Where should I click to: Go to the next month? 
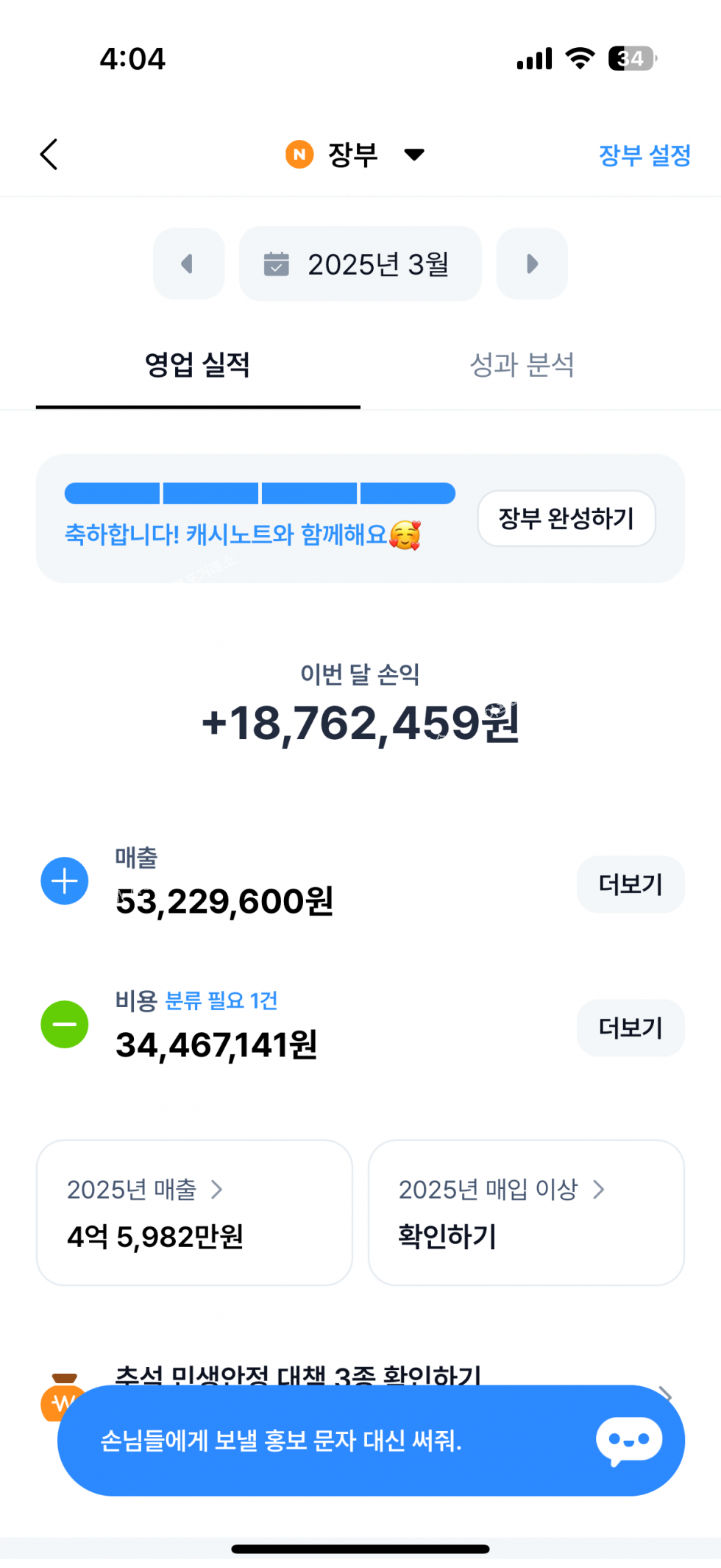pos(532,264)
